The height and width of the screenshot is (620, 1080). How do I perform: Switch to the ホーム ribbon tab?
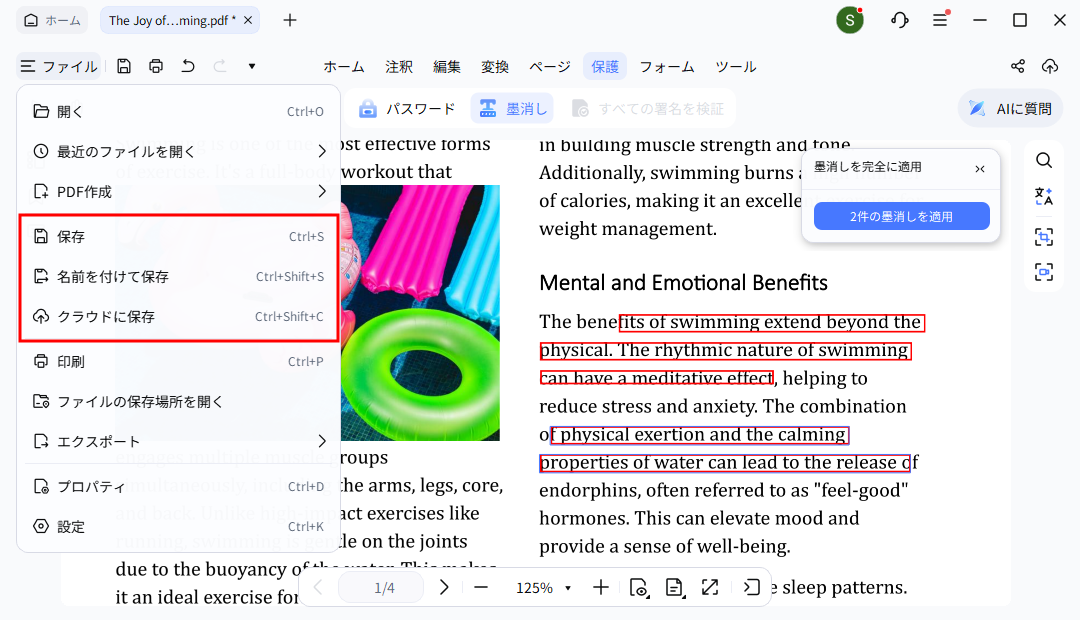tap(344, 67)
